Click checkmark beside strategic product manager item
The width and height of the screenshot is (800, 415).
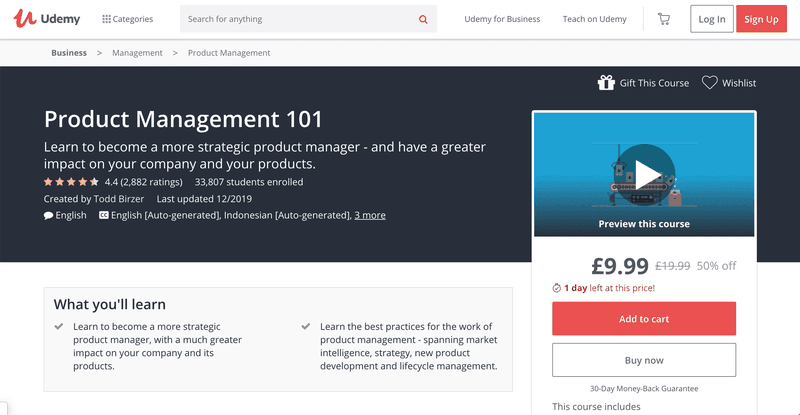[59, 326]
